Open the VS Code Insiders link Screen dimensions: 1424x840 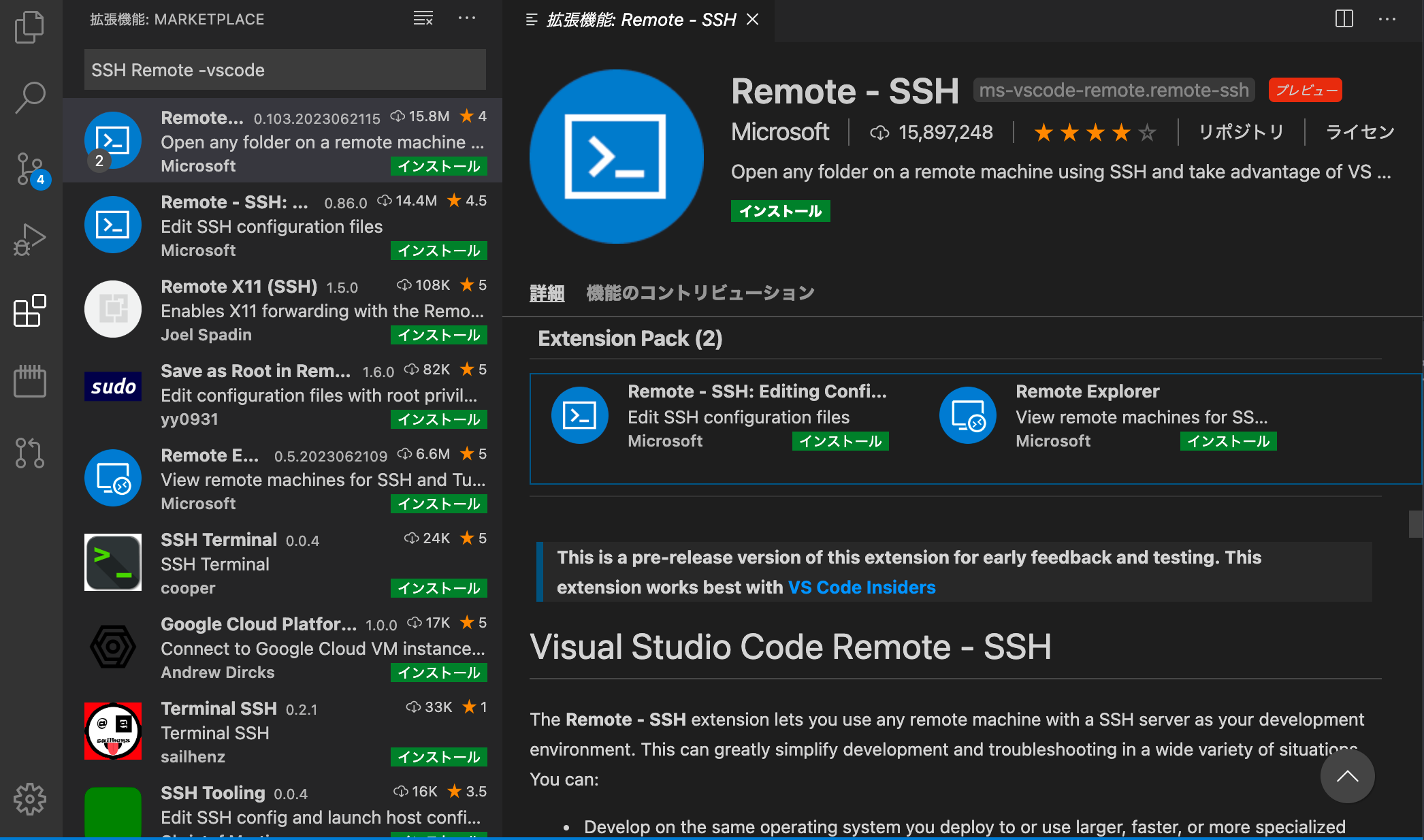pos(862,587)
